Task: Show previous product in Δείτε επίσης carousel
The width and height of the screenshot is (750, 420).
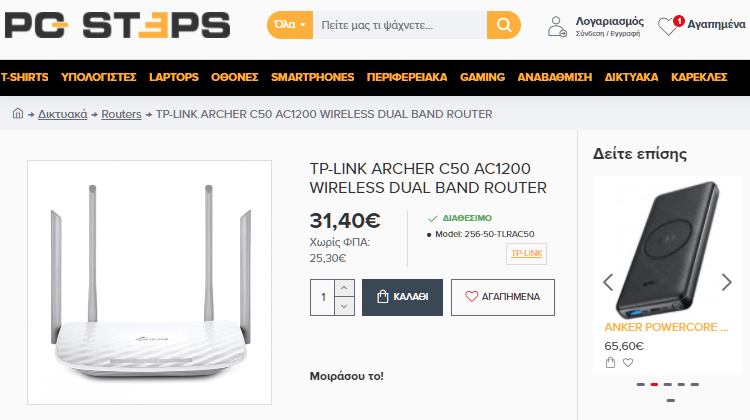Action: tap(608, 282)
